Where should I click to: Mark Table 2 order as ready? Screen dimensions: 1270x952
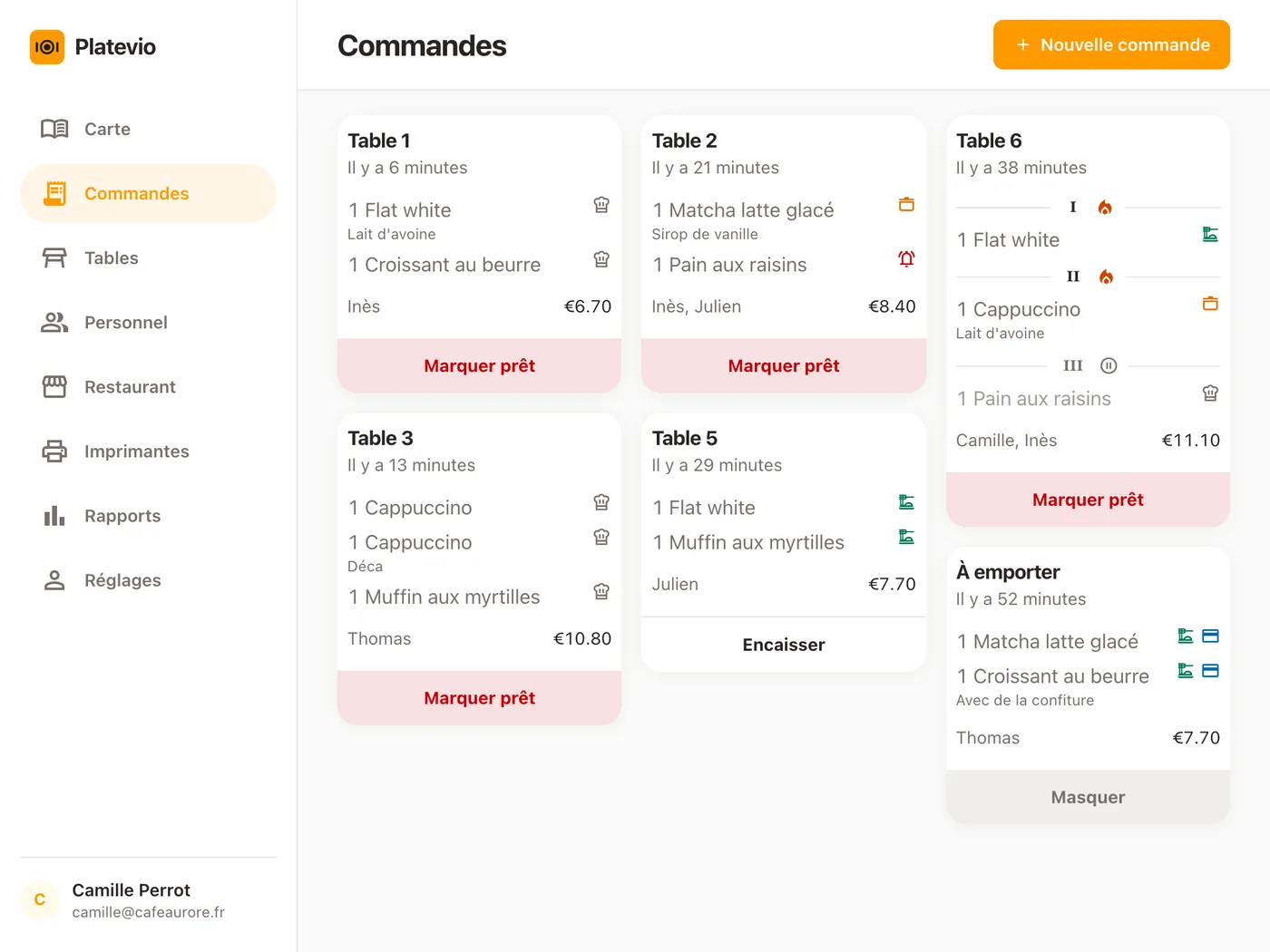pyautogui.click(x=784, y=365)
